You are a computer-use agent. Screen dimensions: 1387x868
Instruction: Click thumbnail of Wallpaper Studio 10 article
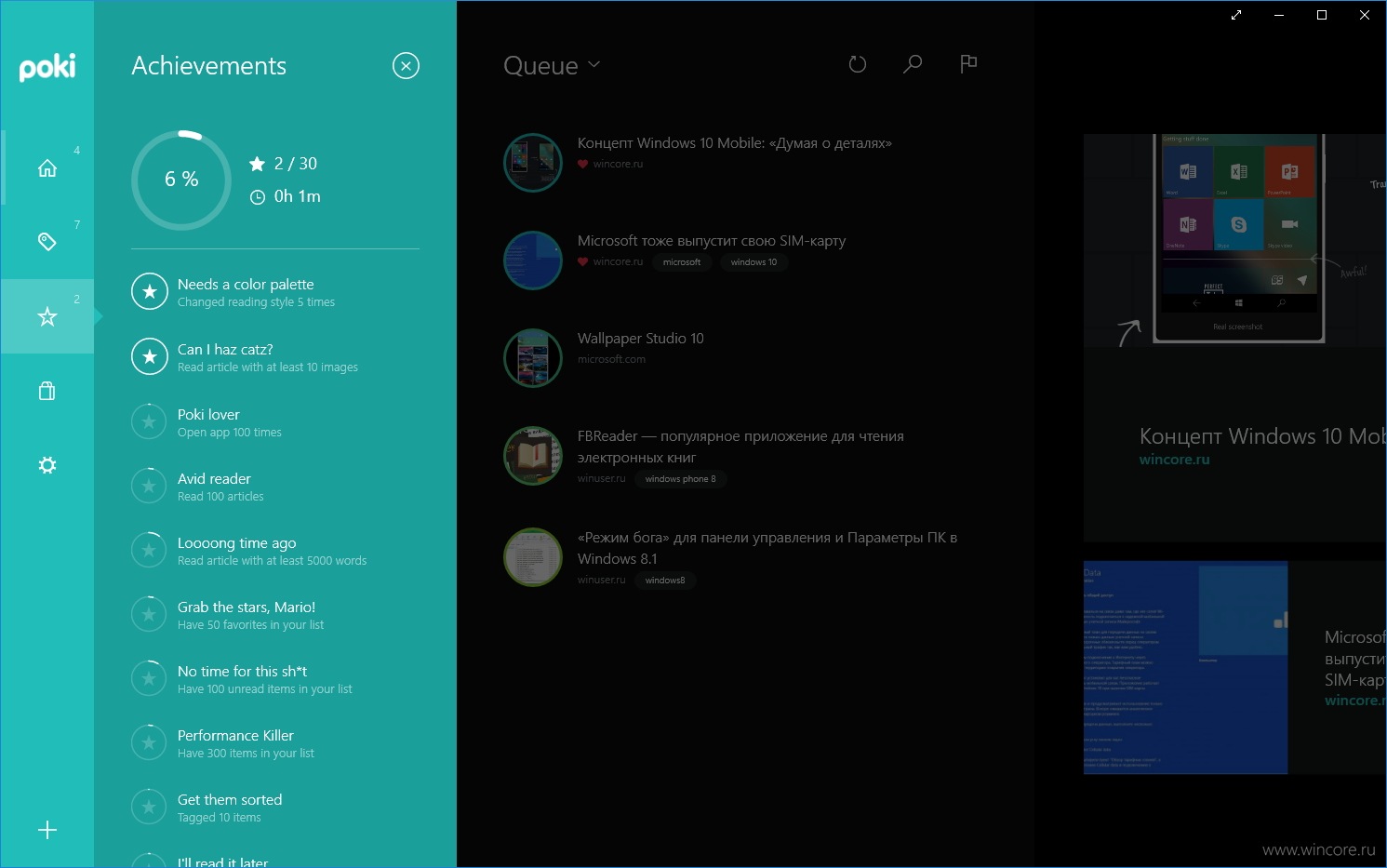click(x=533, y=358)
